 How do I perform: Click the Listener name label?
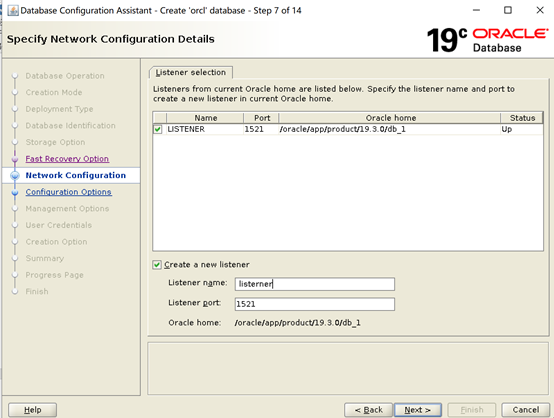point(198,283)
